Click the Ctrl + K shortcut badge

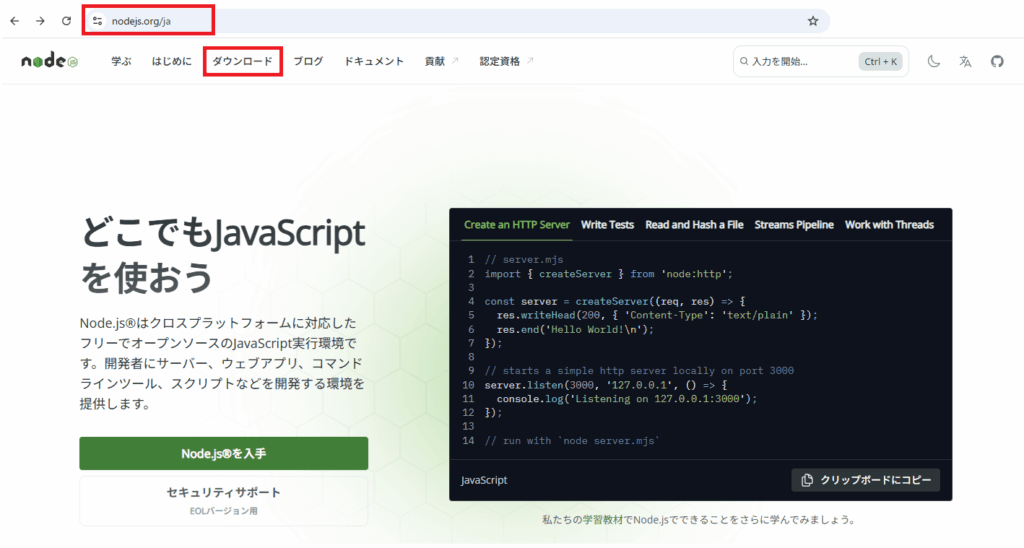[880, 61]
